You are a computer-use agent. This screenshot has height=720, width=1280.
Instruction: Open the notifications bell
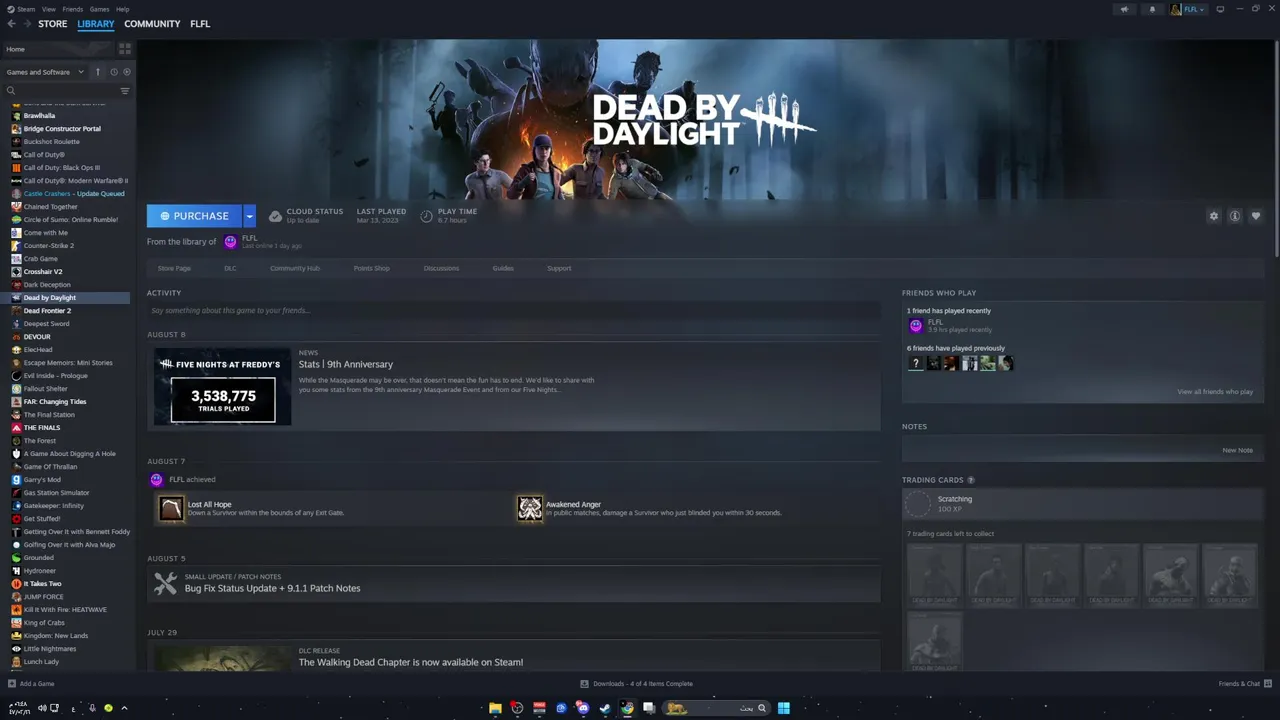click(x=1152, y=9)
